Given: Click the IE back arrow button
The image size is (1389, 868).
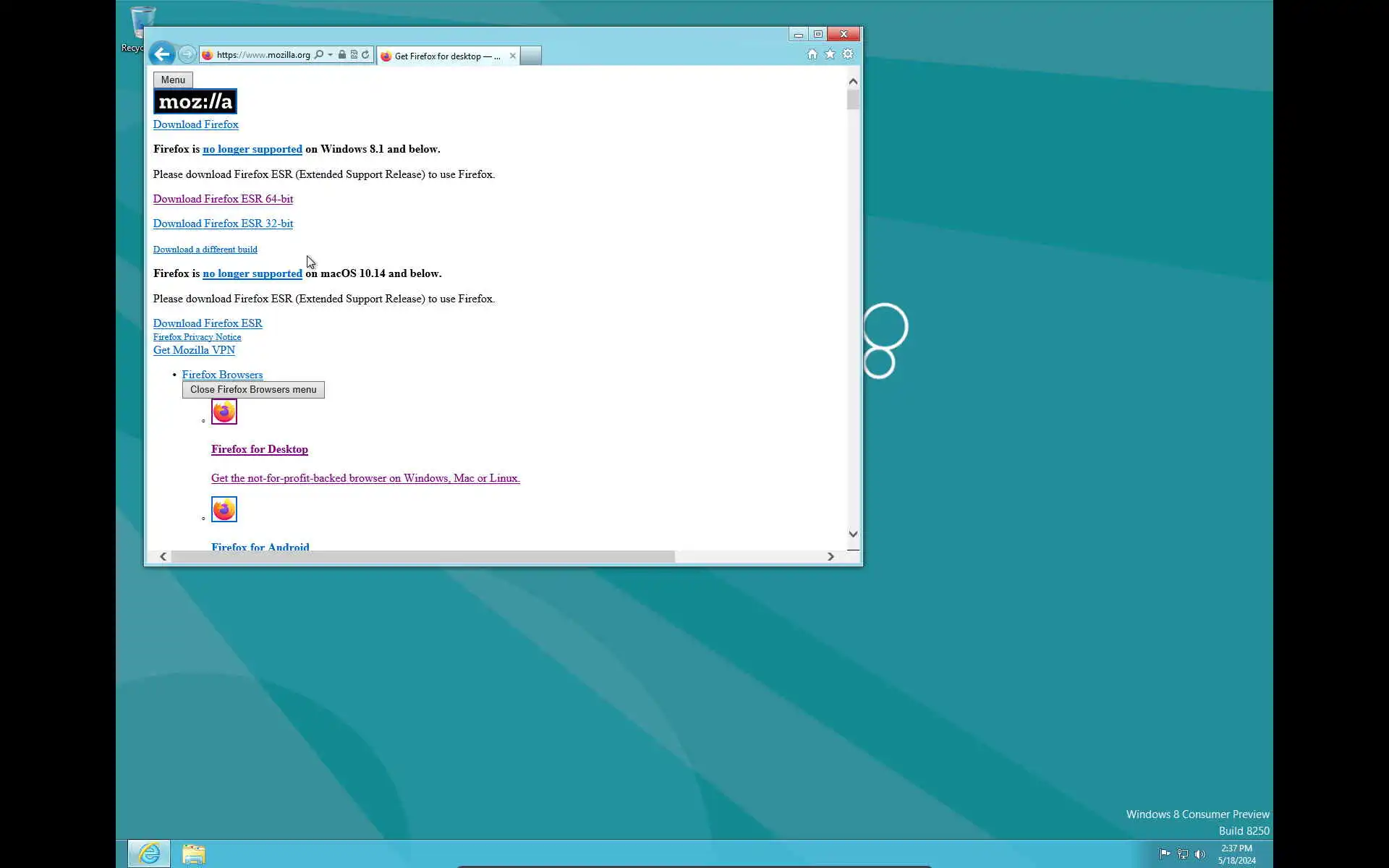Looking at the screenshot, I should 162,54.
